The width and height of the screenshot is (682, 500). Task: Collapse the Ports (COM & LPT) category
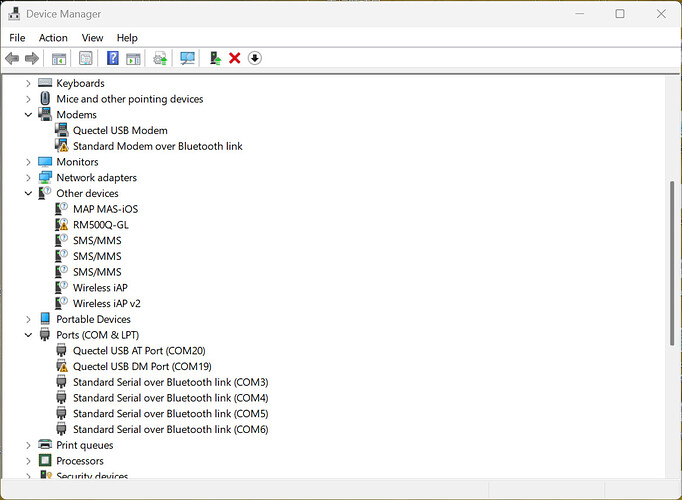point(29,335)
